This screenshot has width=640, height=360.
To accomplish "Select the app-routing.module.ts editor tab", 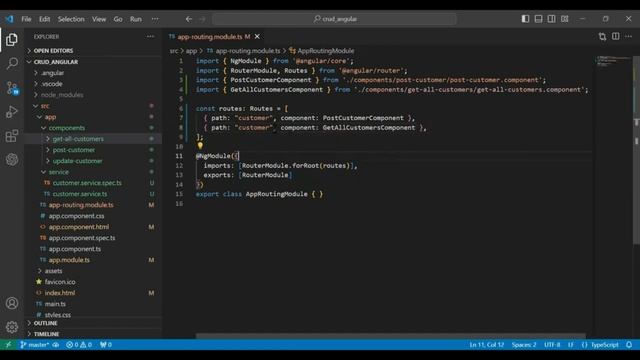I will point(214,37).
